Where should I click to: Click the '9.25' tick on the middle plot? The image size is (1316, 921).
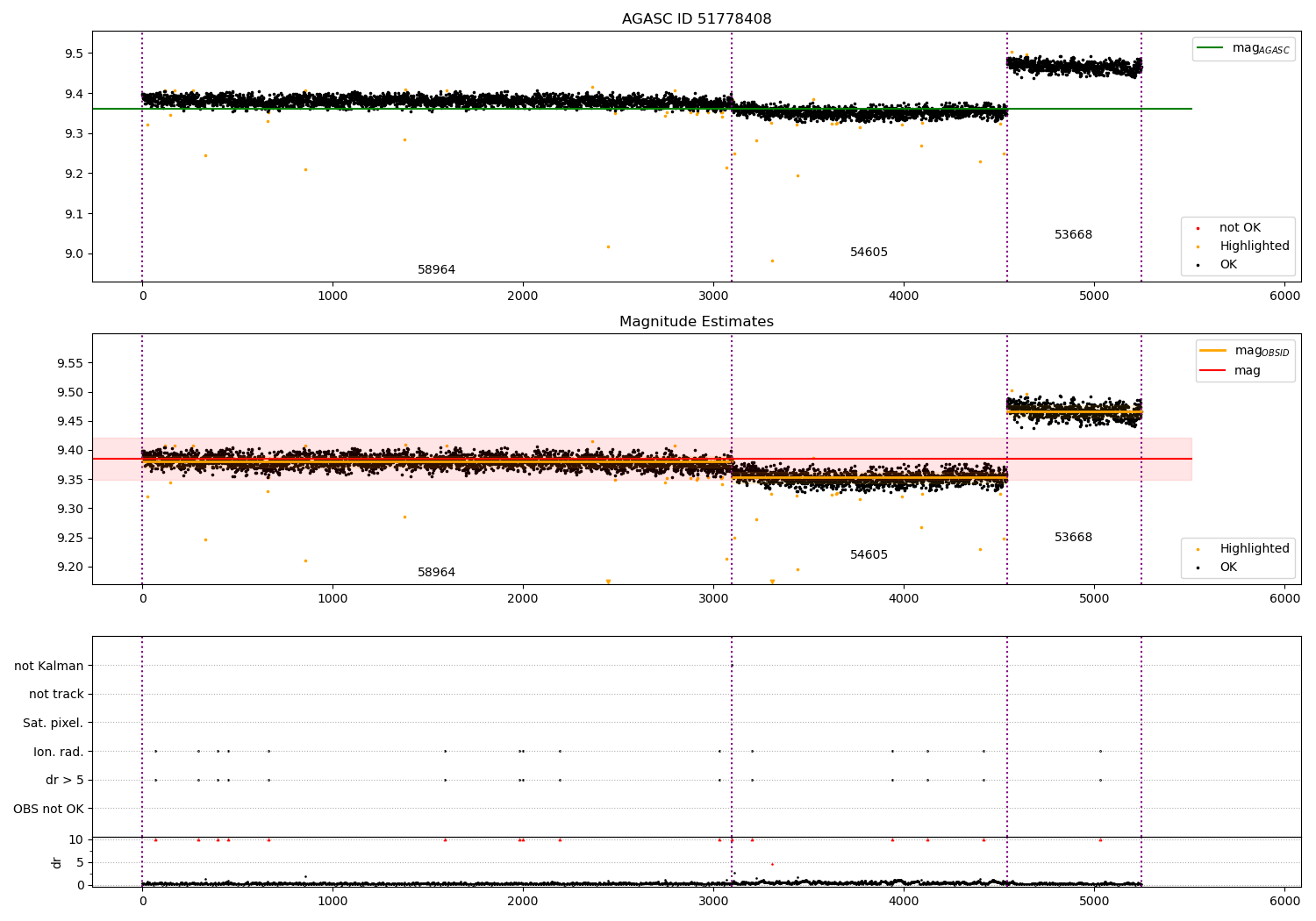click(70, 539)
